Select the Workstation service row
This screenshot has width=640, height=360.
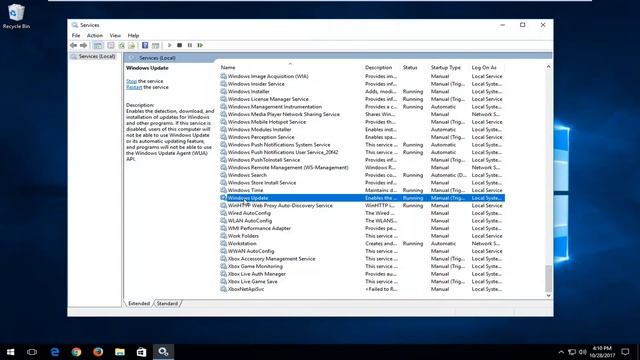click(362, 244)
